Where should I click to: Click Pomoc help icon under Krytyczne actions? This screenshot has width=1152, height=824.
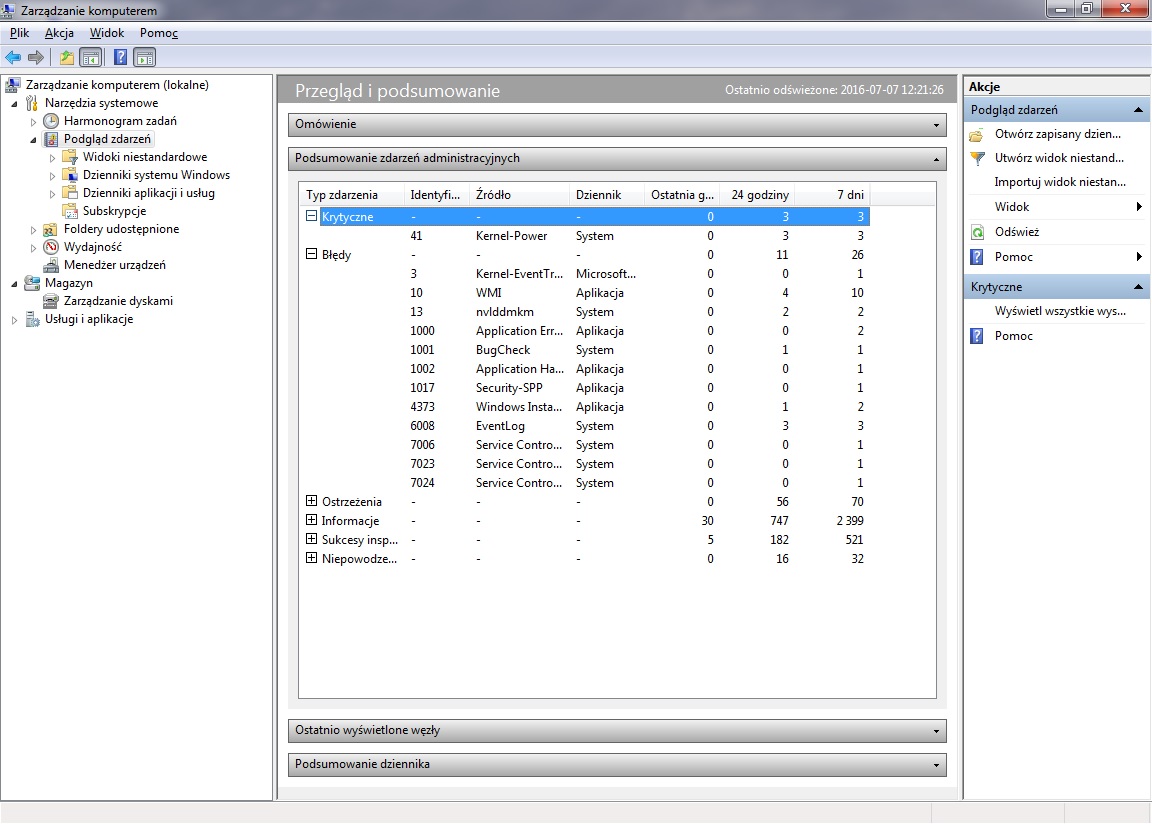tap(976, 336)
